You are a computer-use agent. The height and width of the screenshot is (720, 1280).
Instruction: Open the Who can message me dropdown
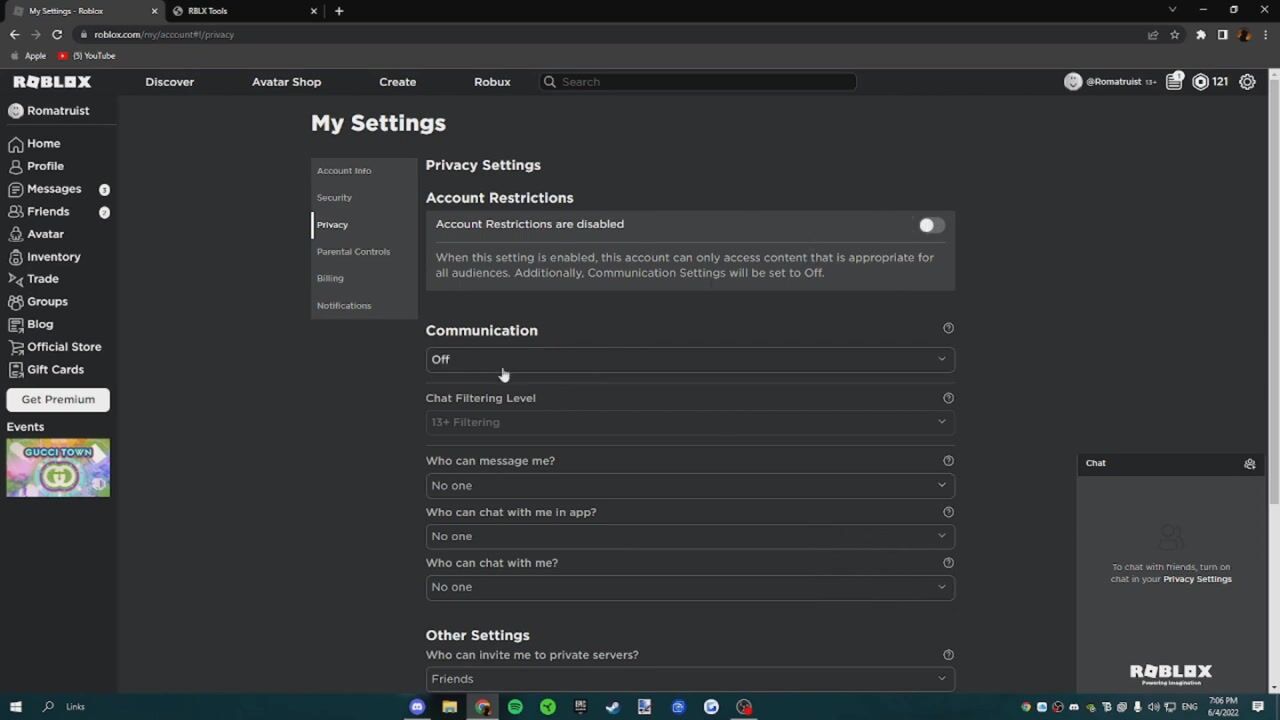click(690, 486)
